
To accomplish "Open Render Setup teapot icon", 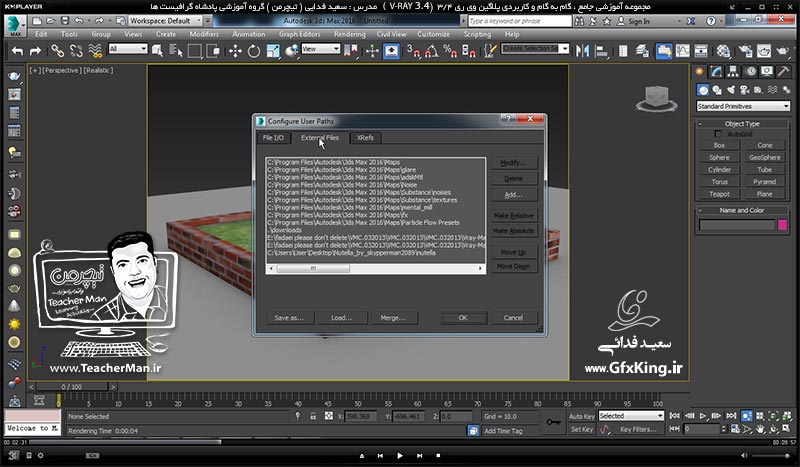I will pyautogui.click(x=745, y=51).
